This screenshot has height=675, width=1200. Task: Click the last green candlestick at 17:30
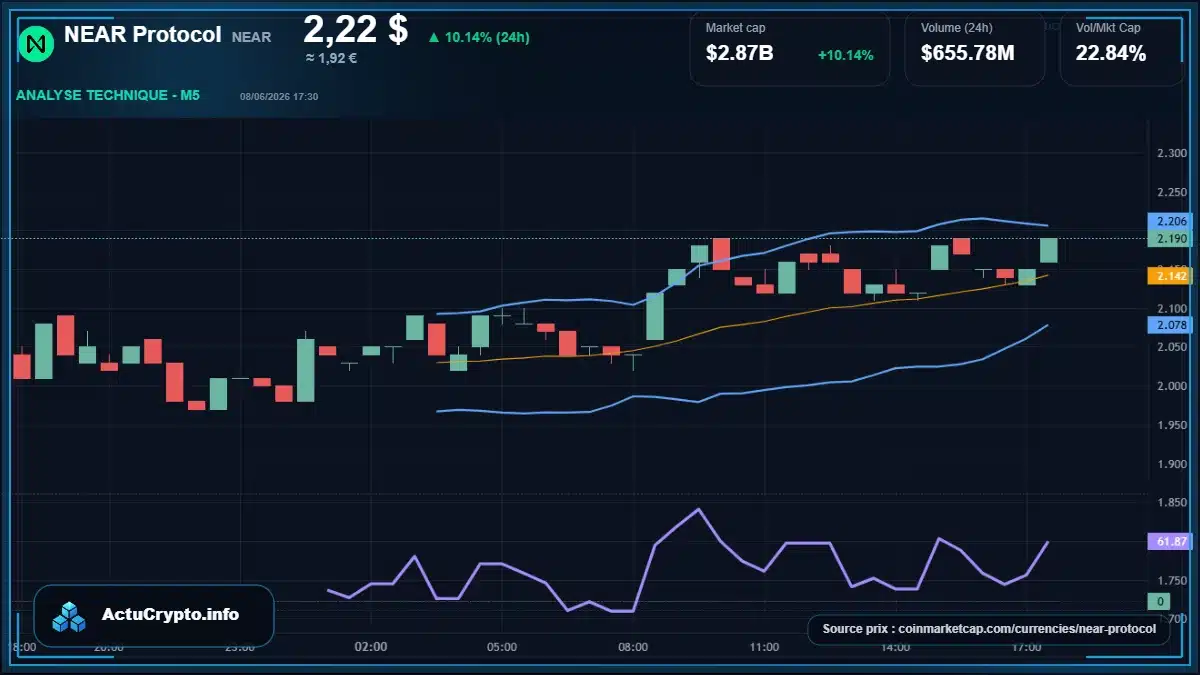pyautogui.click(x=1049, y=250)
